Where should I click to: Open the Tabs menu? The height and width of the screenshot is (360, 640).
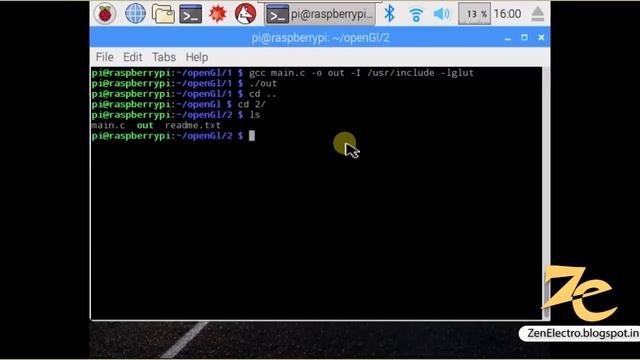click(x=164, y=57)
